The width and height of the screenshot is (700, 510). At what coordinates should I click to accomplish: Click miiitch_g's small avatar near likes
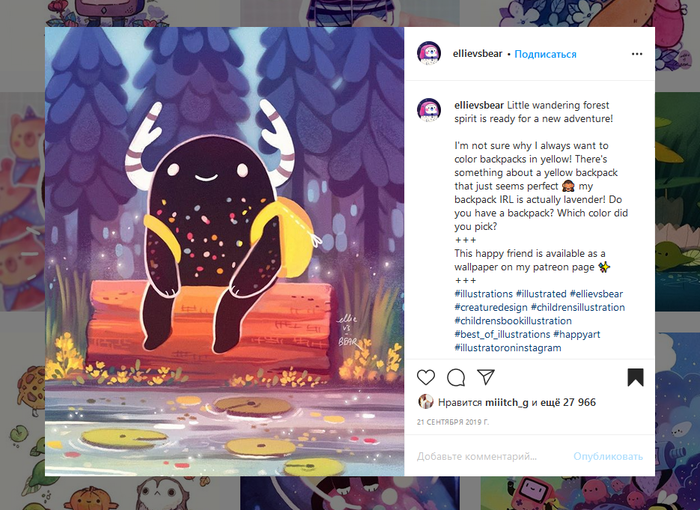pyautogui.click(x=425, y=402)
